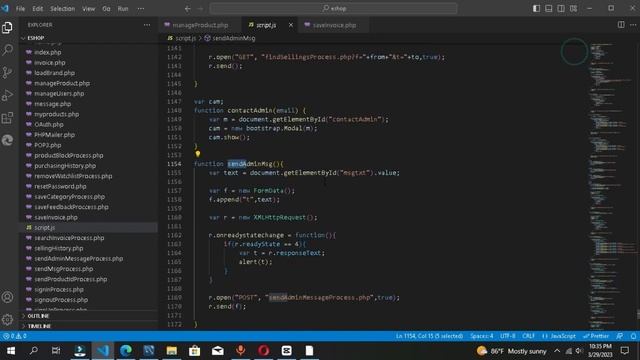640x360 pixels.
Task: Open Explorer views and more actions menu
Action: click(147, 25)
